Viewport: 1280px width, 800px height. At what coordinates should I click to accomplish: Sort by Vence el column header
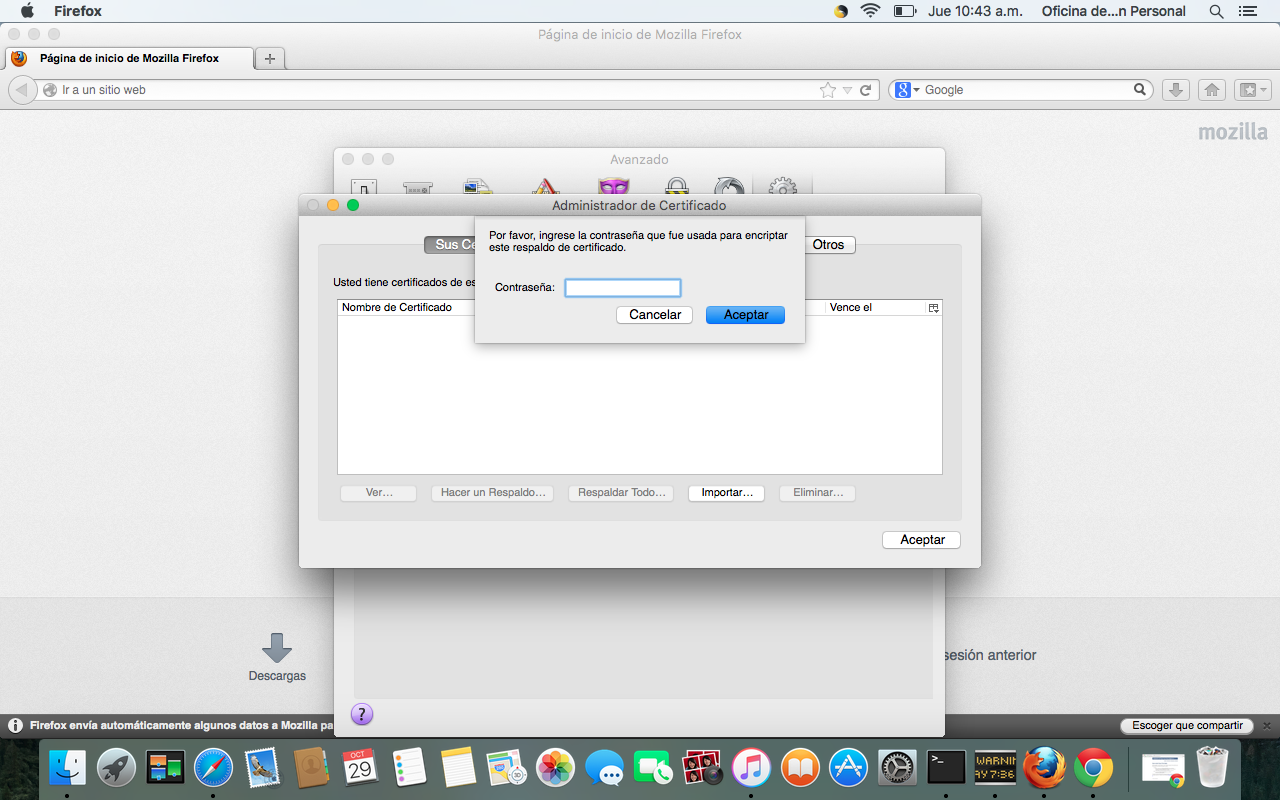[x=877, y=308]
